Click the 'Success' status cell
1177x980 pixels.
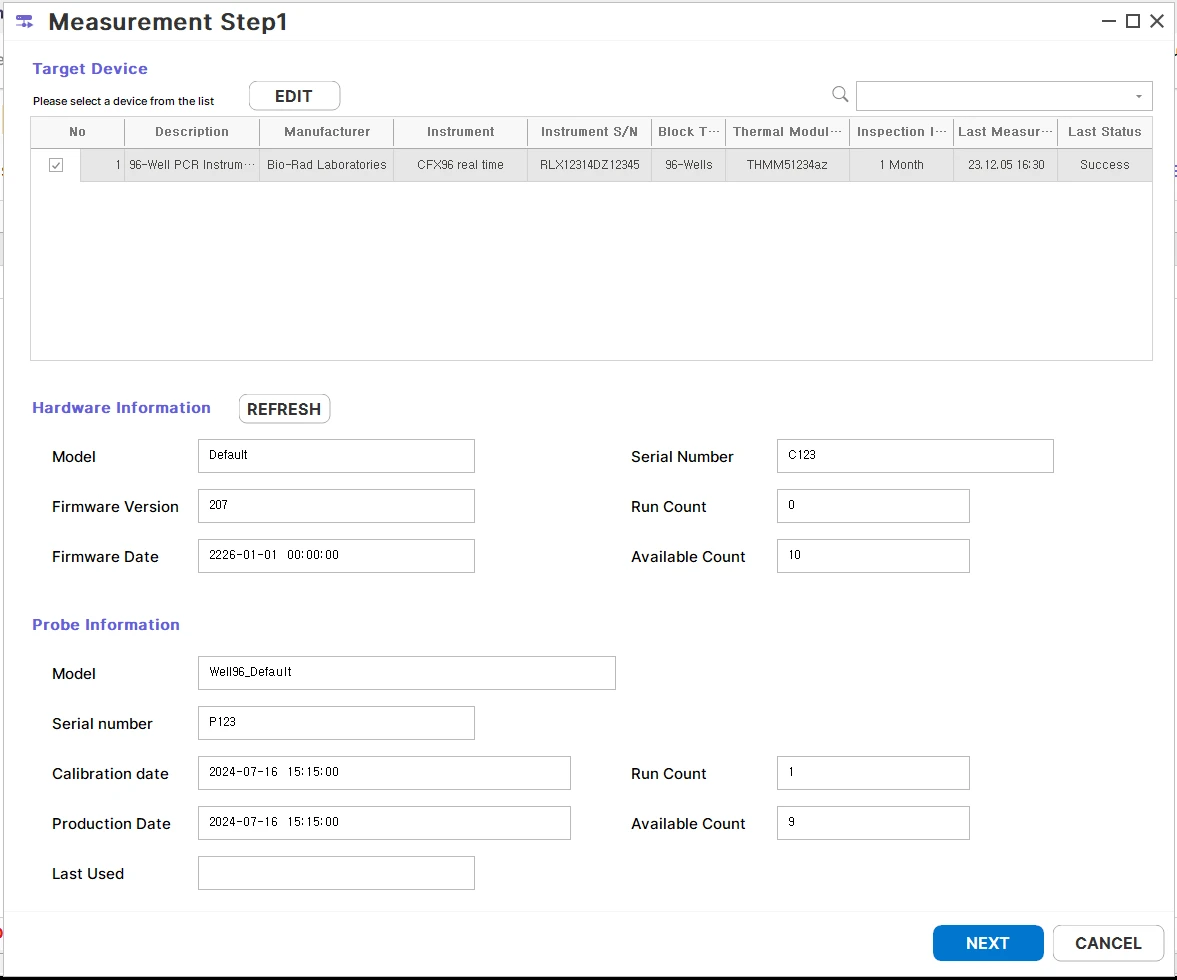(x=1105, y=165)
